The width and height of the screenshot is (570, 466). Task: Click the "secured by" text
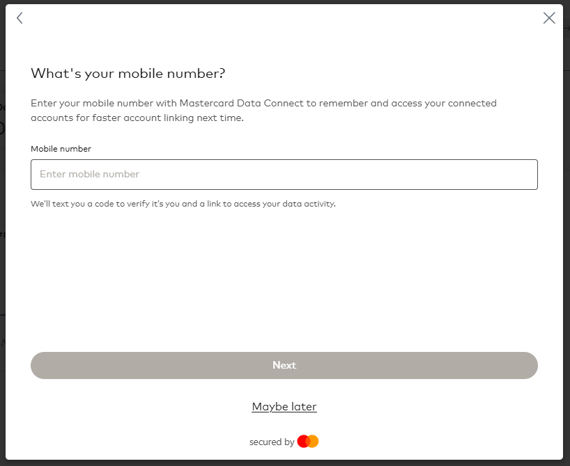[272, 442]
